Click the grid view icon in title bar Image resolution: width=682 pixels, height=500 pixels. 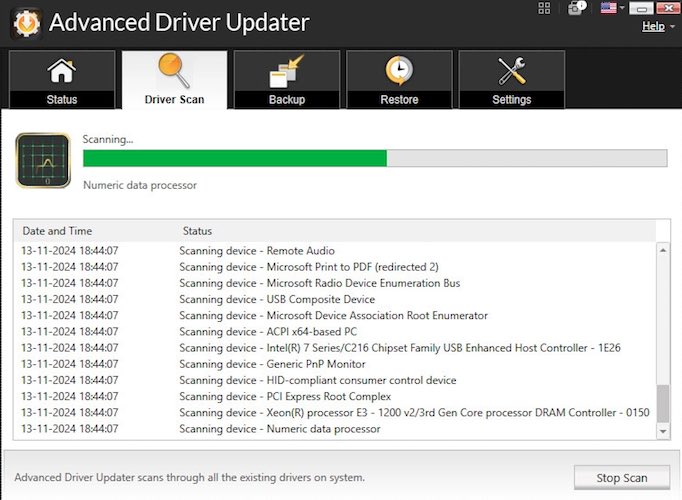pos(544,8)
